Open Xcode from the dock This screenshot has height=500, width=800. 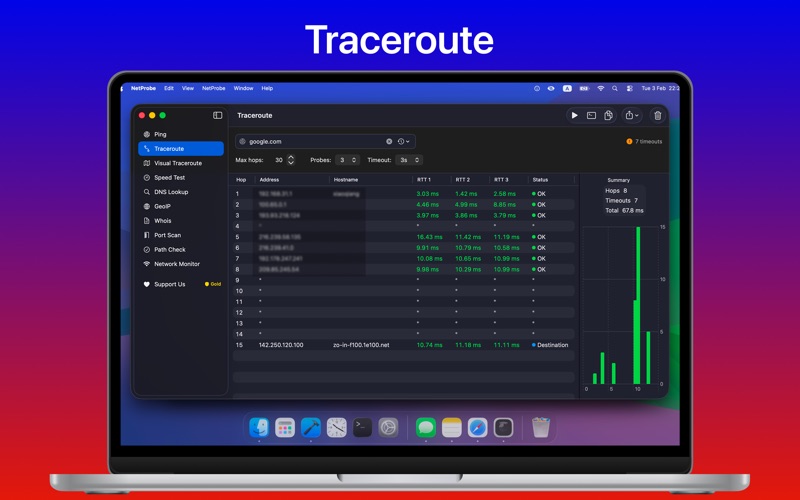[311, 428]
